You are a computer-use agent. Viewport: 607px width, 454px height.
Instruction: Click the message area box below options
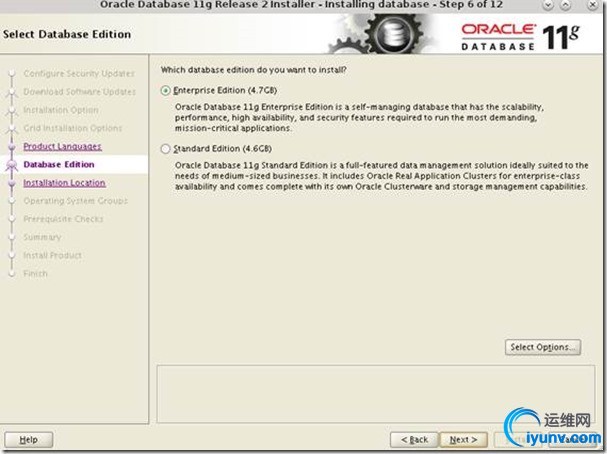pyautogui.click(x=376, y=394)
